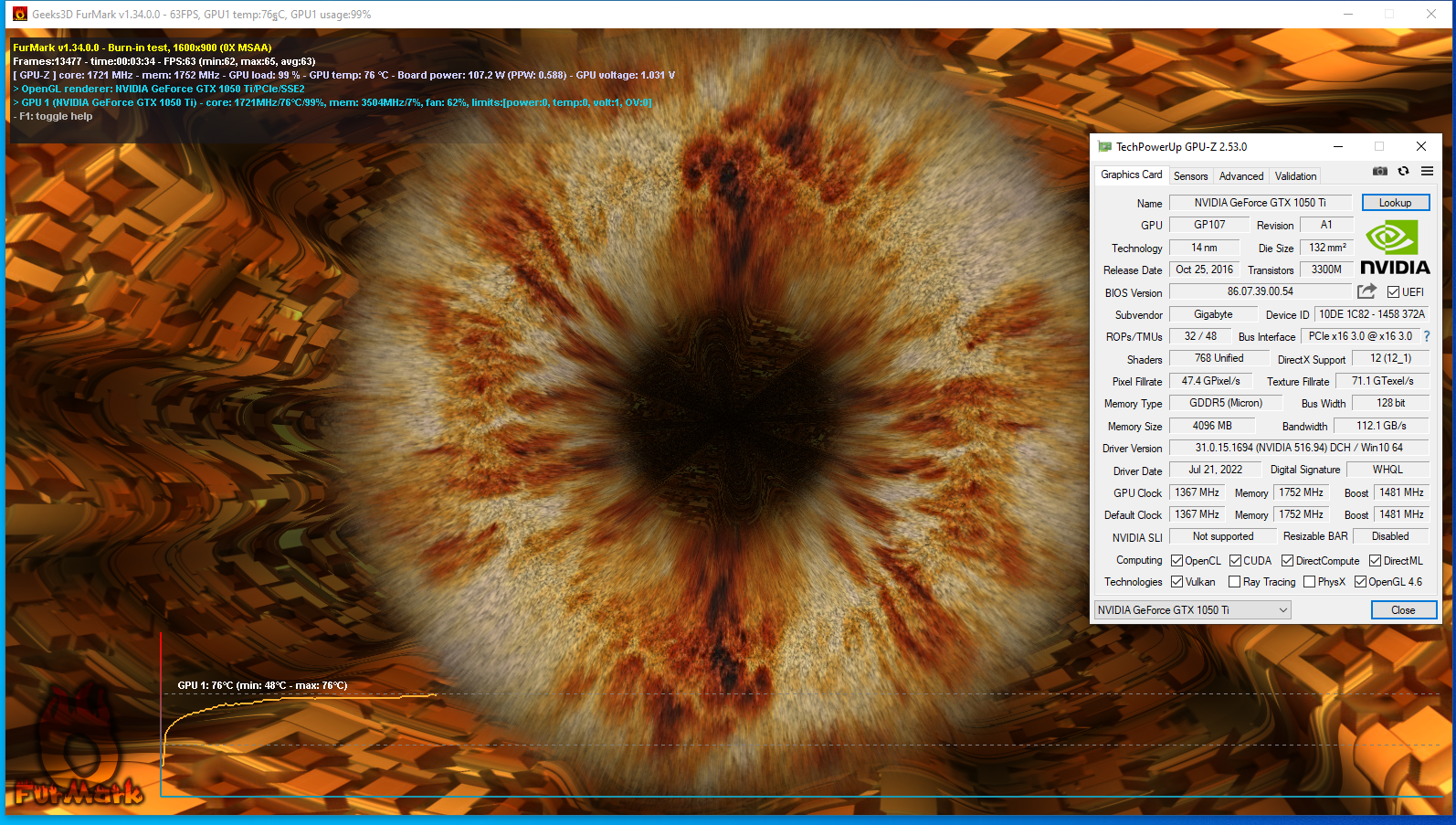The width and height of the screenshot is (1456, 825).
Task: Click the NVIDIA logo in GPU-Z
Action: click(x=1395, y=248)
